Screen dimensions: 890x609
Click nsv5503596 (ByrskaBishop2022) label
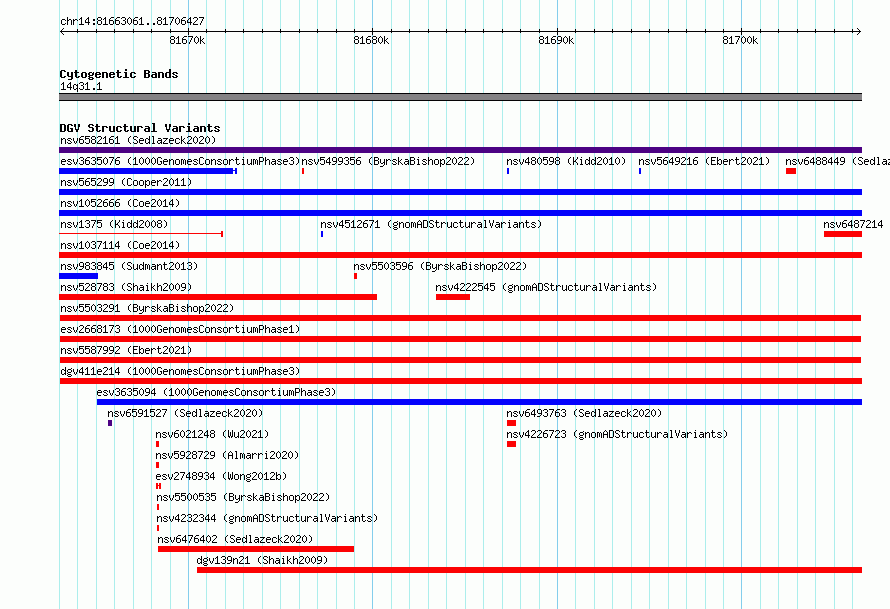pos(440,266)
